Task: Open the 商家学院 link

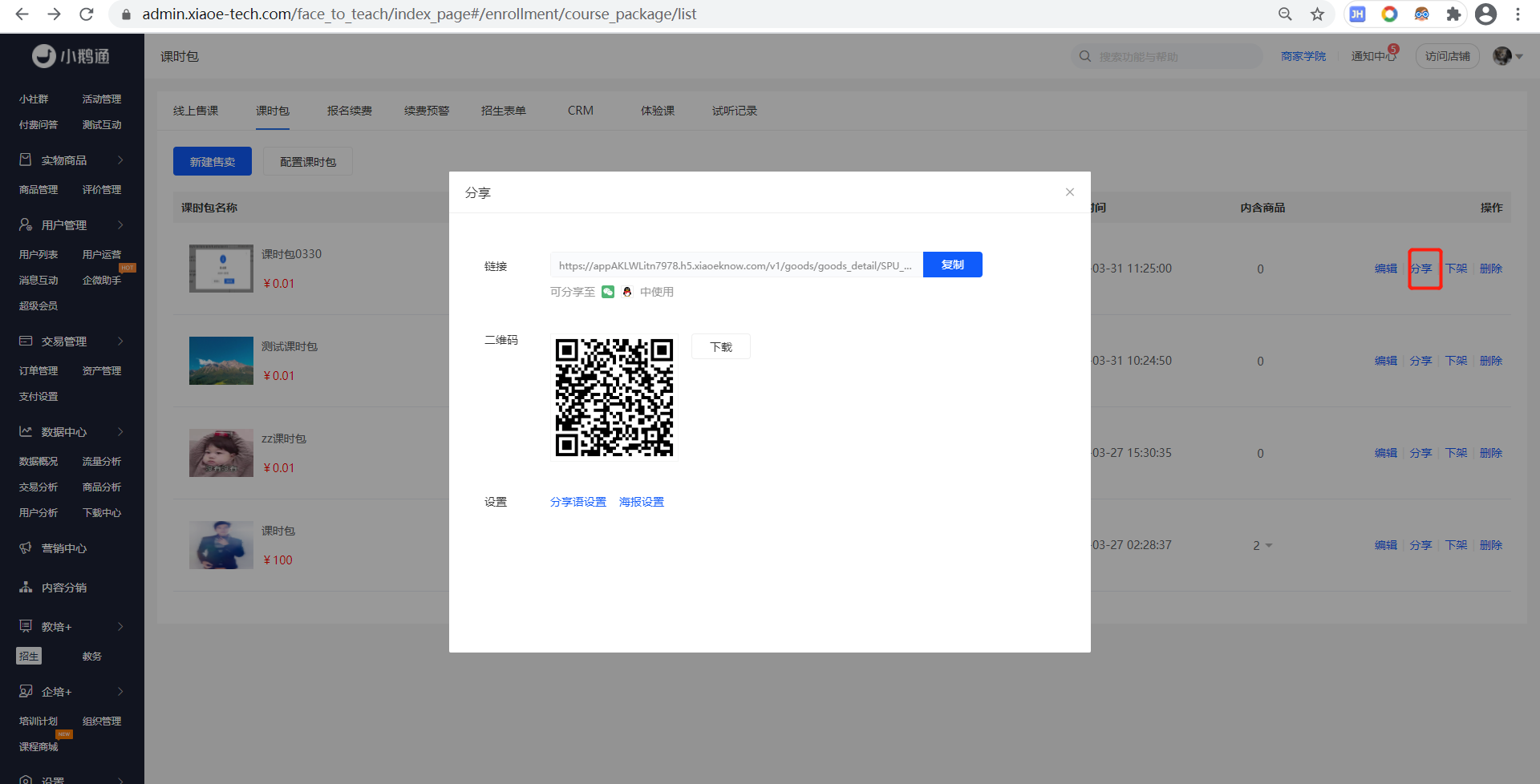Action: [x=1303, y=56]
